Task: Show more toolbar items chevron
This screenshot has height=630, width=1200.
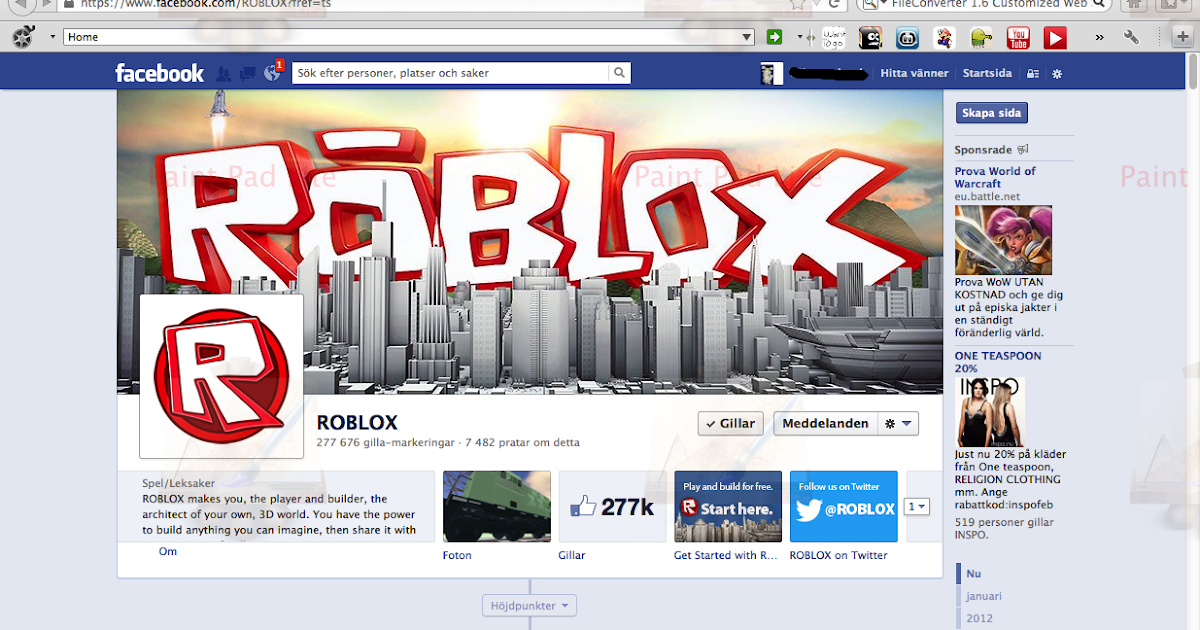Action: click(x=1100, y=37)
